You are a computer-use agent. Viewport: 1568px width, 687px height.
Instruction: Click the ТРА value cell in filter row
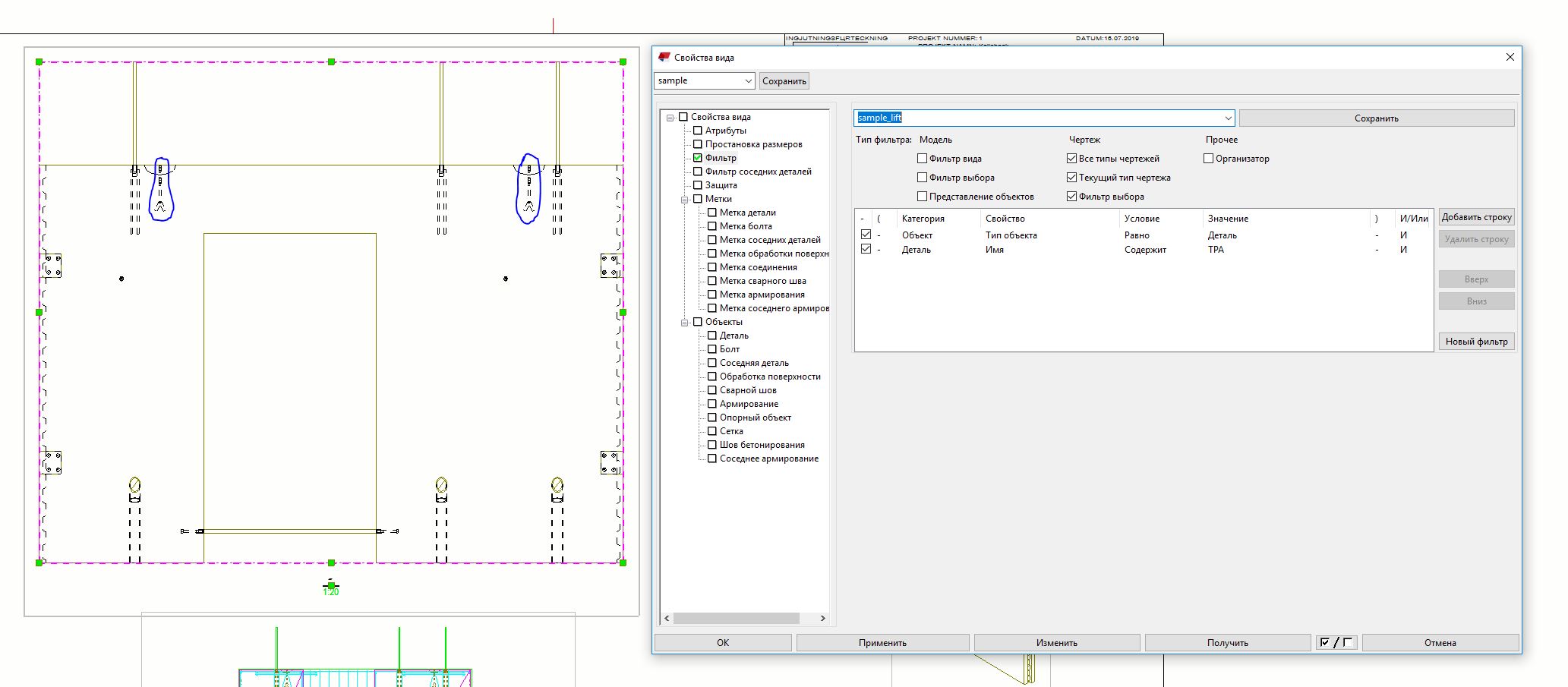[1216, 250]
